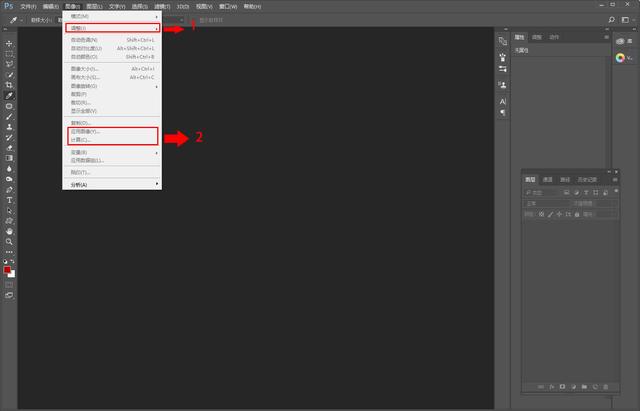Select the Dodge/Sponge tool

pos(9,179)
